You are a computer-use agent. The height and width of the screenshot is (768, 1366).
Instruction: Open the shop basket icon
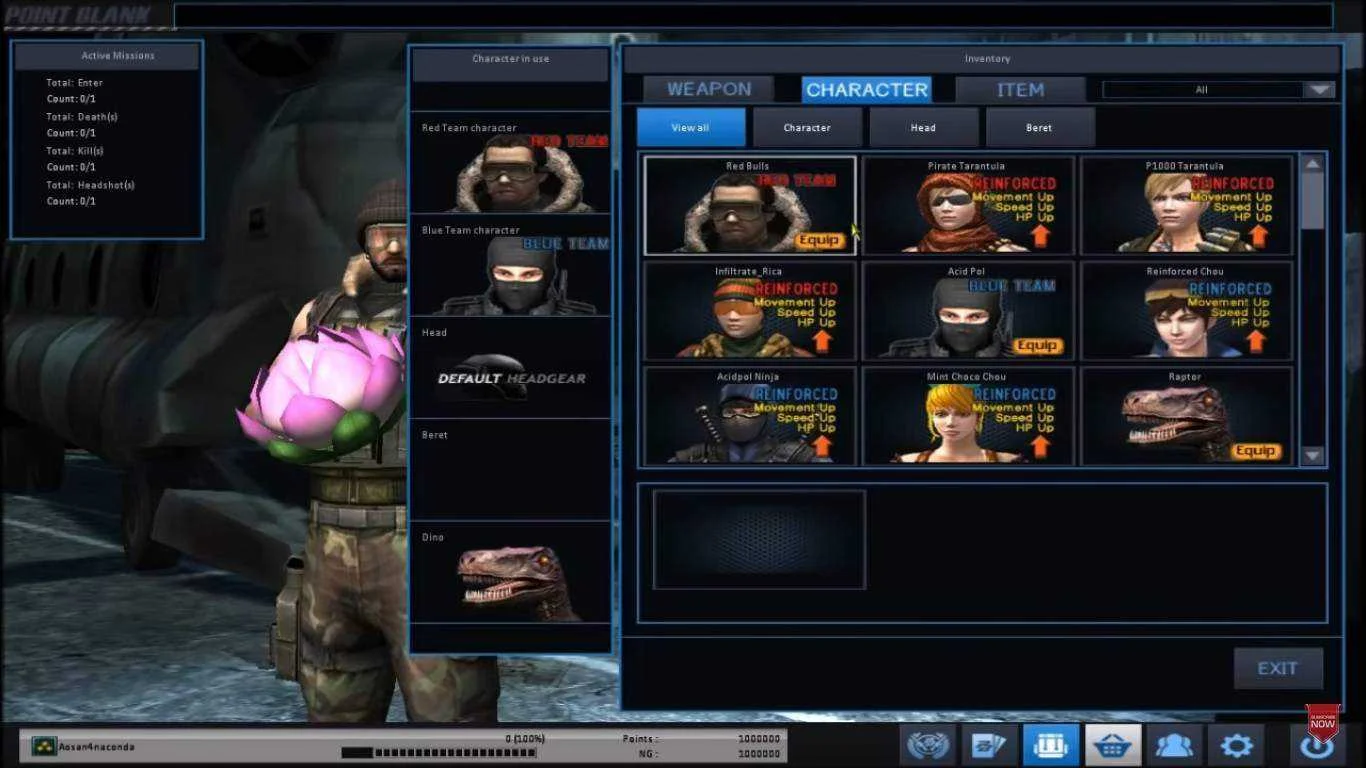[1112, 745]
